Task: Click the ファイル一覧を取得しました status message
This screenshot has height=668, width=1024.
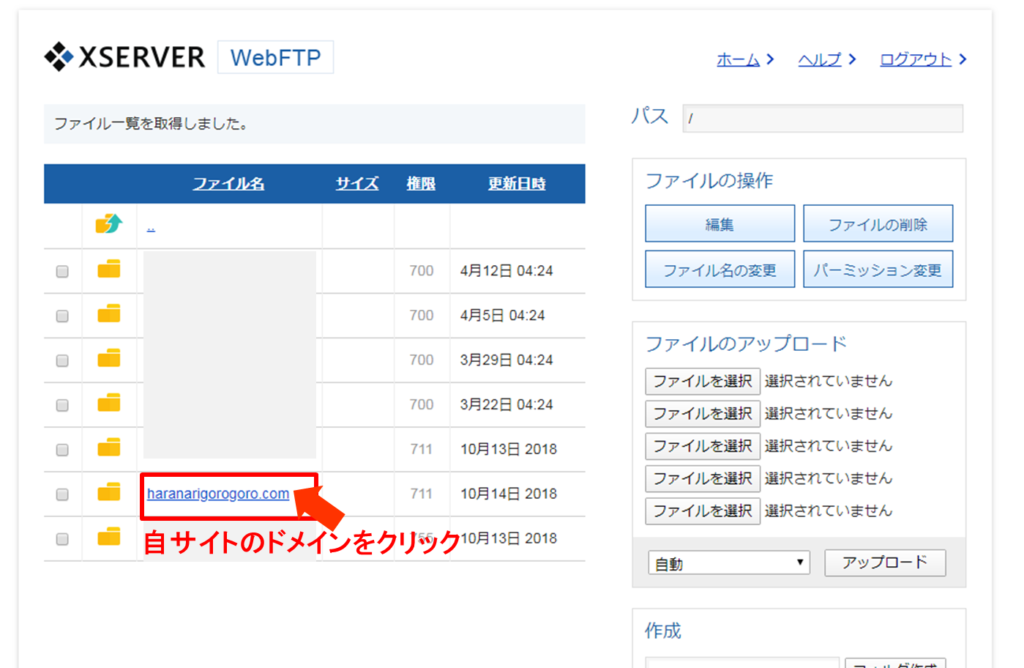Action: click(x=151, y=123)
